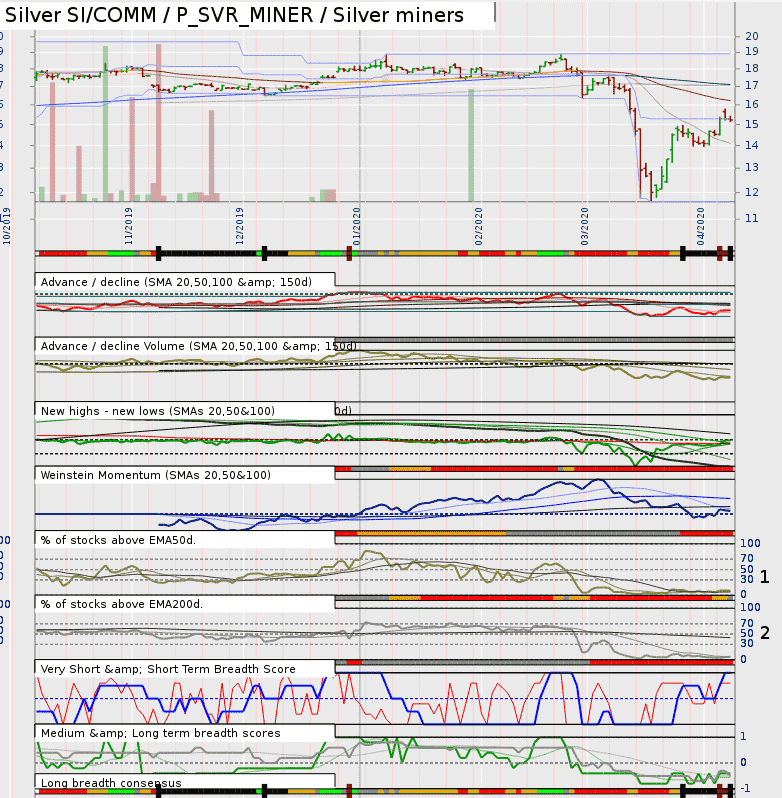The image size is (782, 798).
Task: Click price level 15 on right axis
Action: tap(751, 124)
